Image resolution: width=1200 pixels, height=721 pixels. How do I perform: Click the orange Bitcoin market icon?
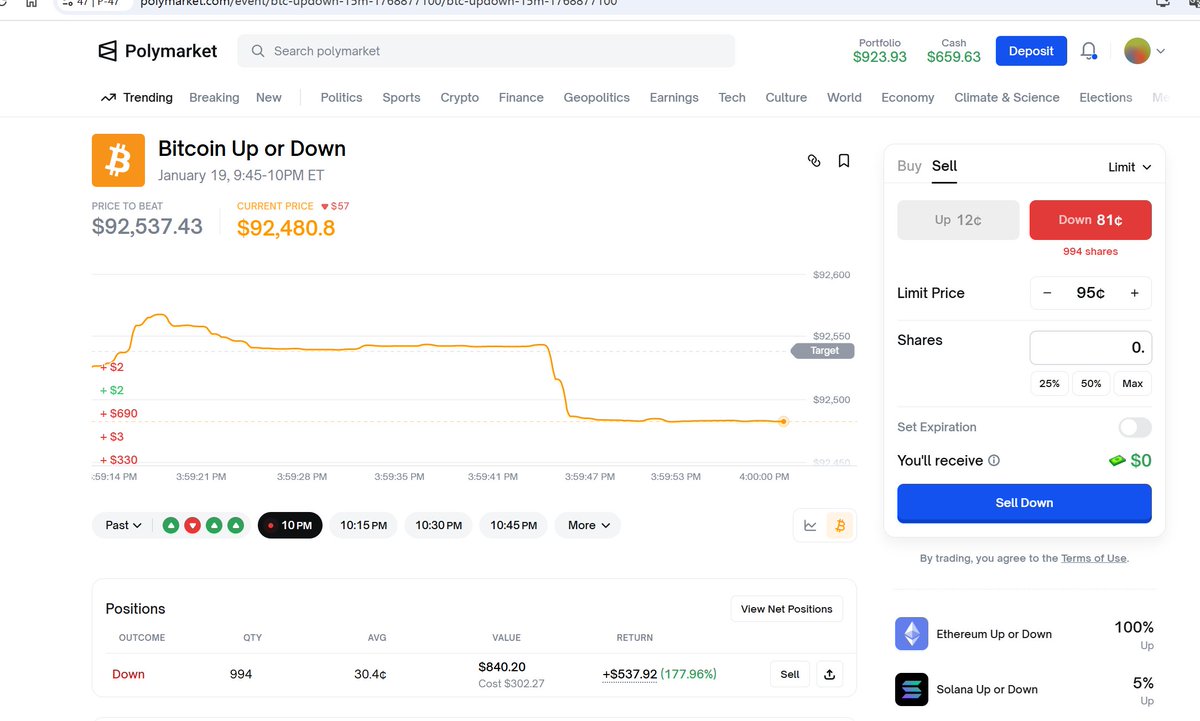[118, 160]
